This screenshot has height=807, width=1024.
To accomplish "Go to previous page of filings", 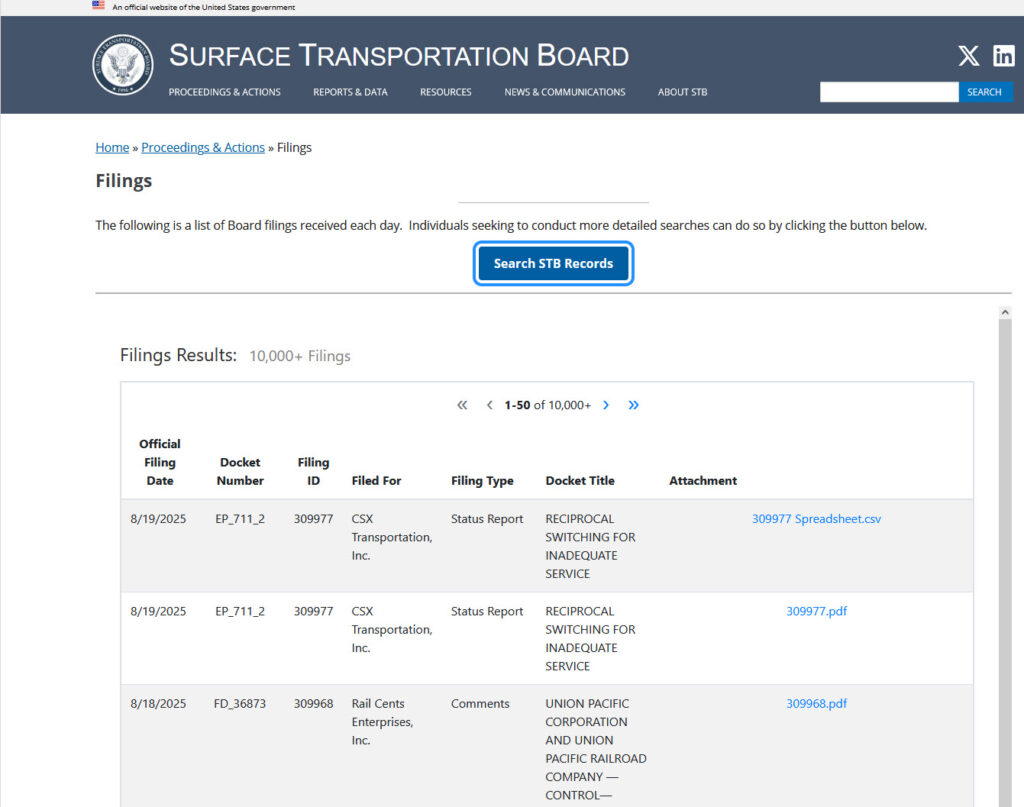I will [x=489, y=405].
